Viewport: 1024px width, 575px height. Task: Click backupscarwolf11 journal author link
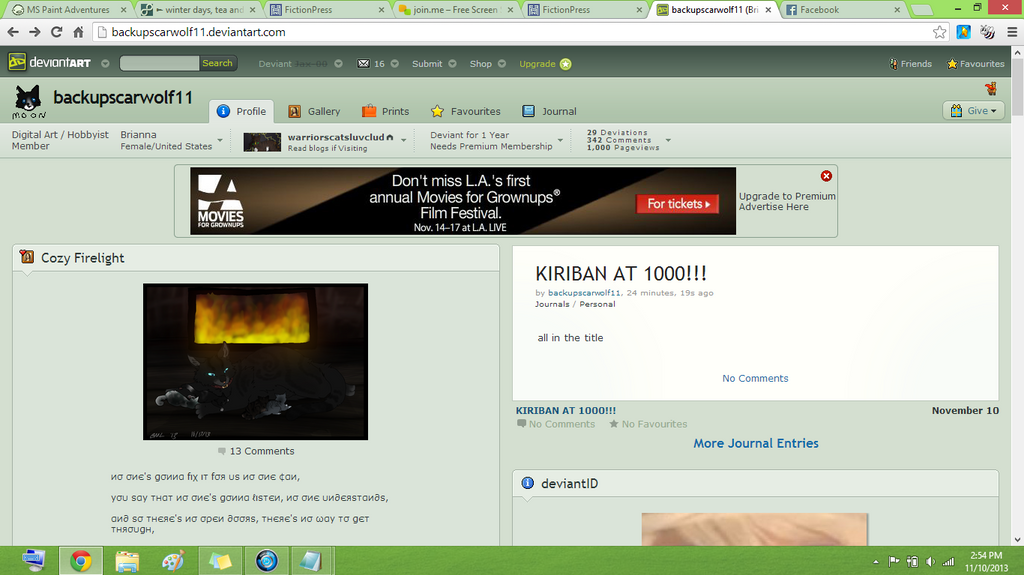[584, 293]
